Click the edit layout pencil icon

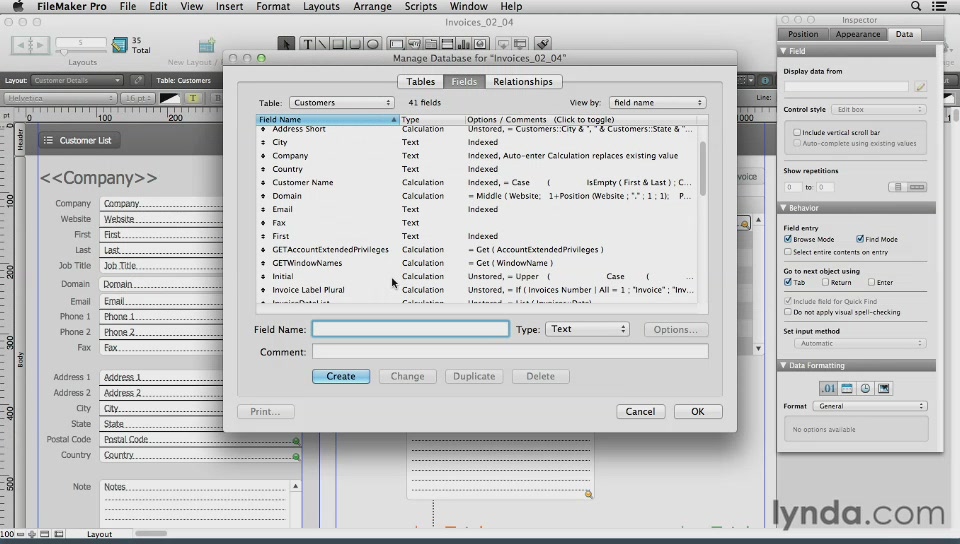(138, 80)
